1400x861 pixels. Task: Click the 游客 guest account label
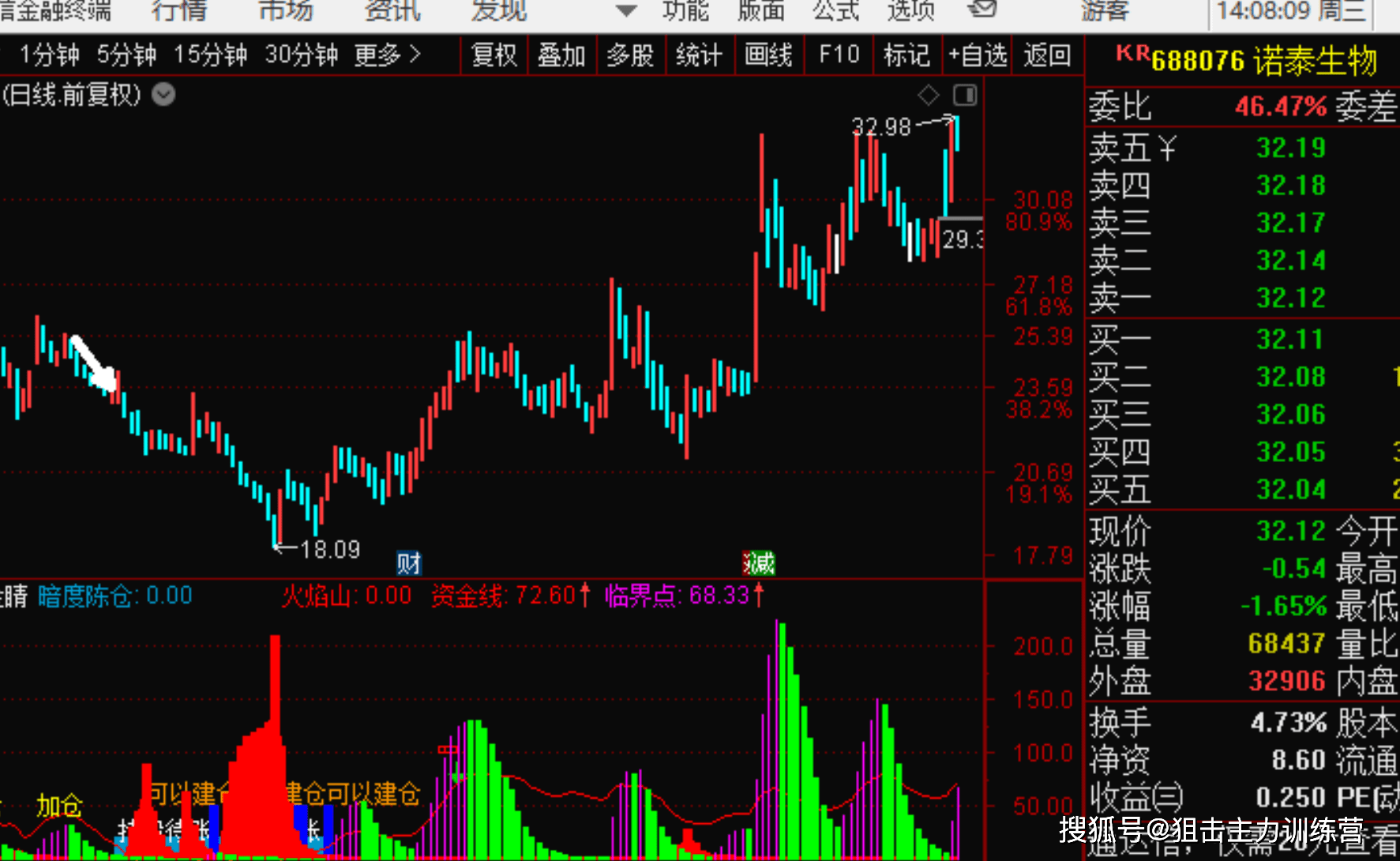pos(1105,10)
